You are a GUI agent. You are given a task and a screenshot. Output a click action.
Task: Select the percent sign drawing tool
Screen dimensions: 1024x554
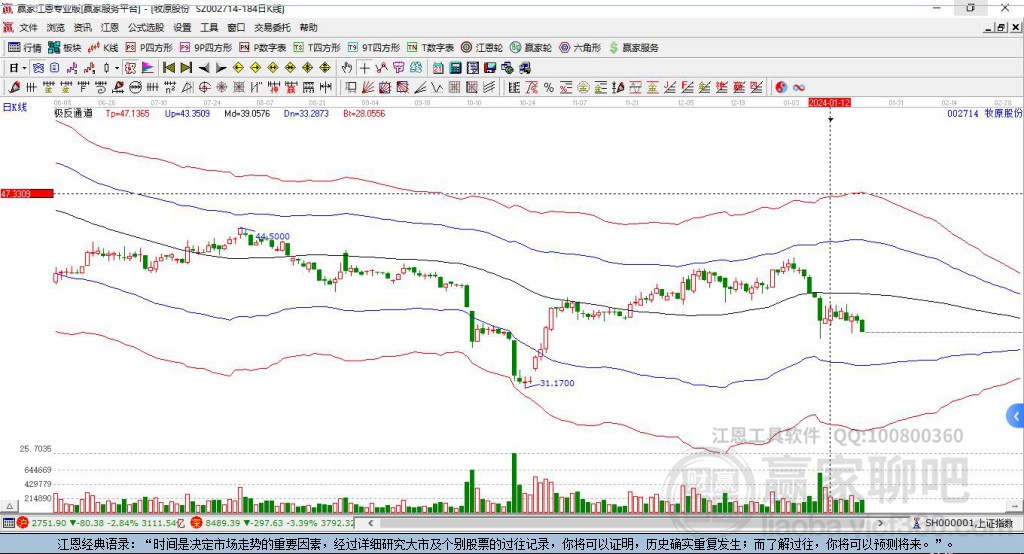point(549,88)
